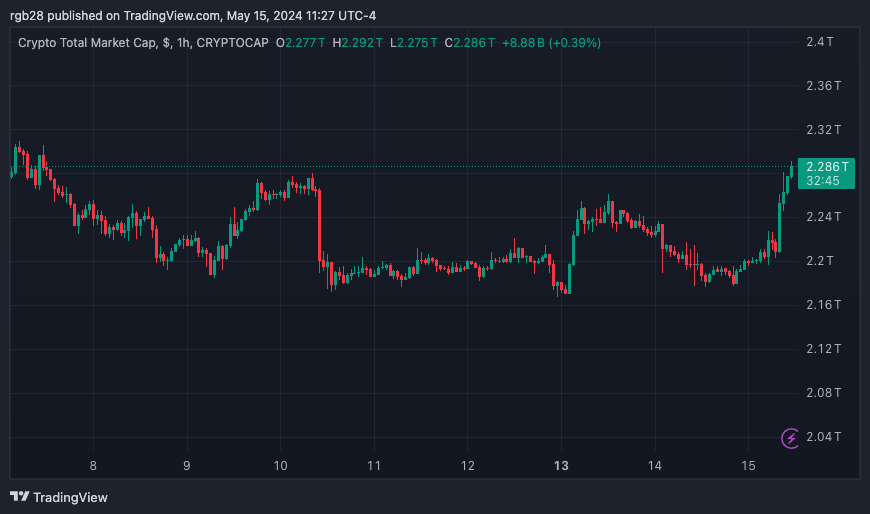Click the 2.04 T price scale label
Image resolution: width=870 pixels, height=514 pixels.
tap(823, 437)
